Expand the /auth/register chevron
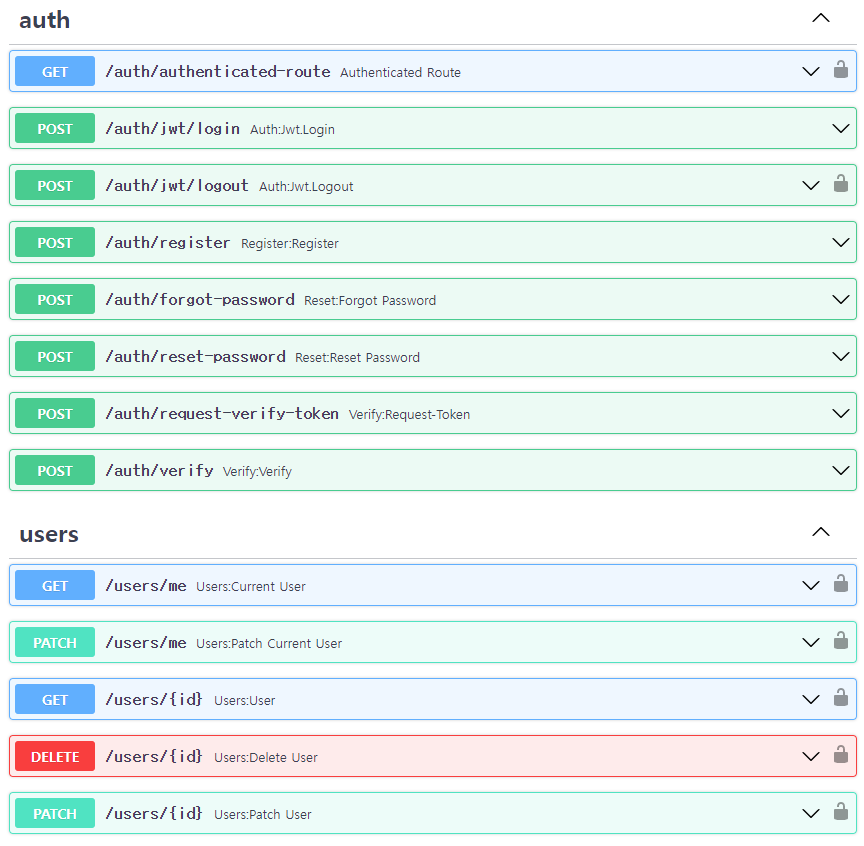This screenshot has width=864, height=846. 840,243
